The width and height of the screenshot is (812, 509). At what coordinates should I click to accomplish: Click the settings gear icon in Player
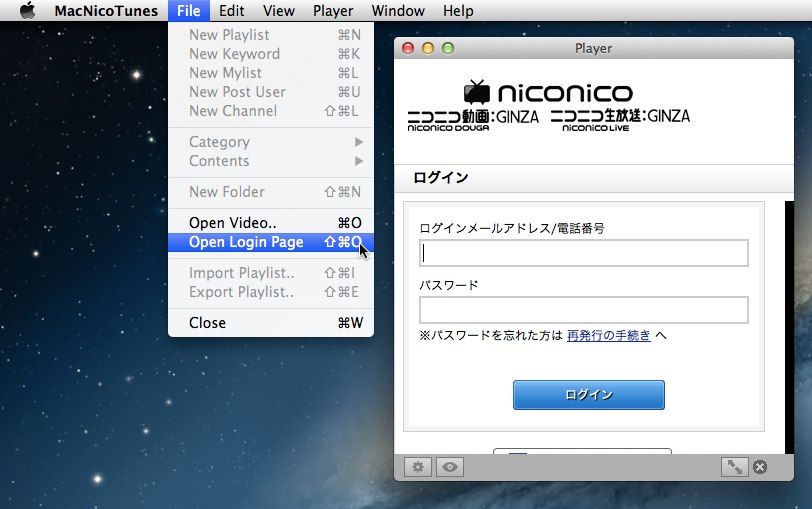[x=418, y=467]
